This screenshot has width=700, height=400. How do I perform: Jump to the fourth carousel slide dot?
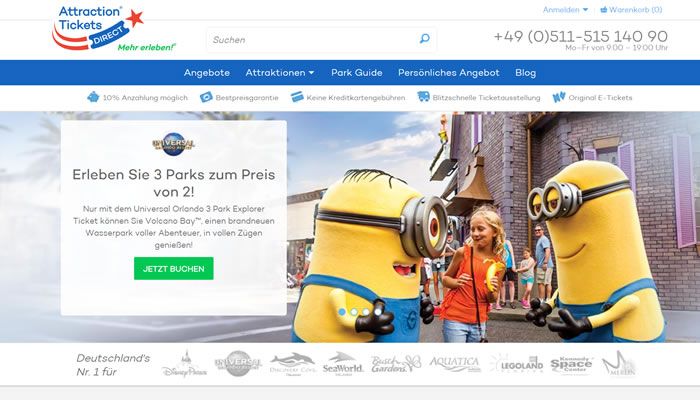point(377,312)
